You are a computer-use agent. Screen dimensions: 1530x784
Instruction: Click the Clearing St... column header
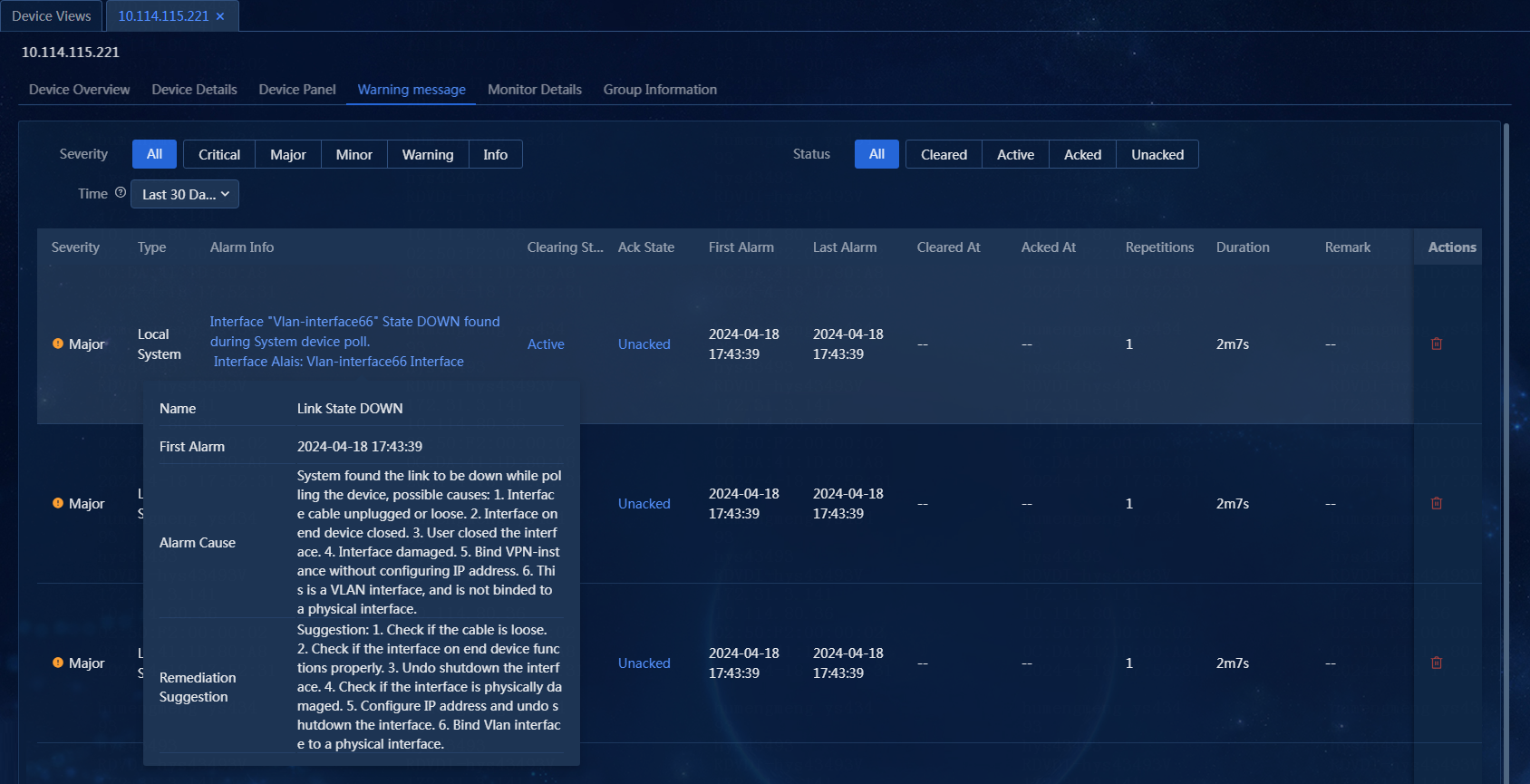click(x=566, y=247)
